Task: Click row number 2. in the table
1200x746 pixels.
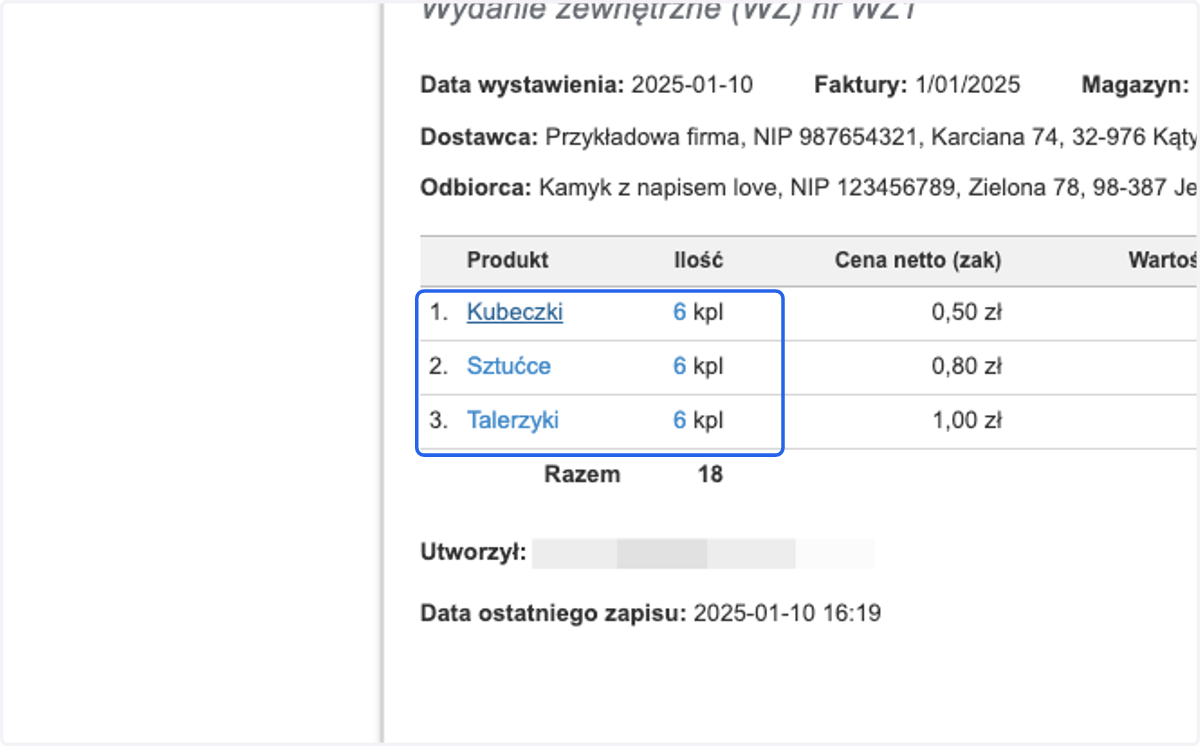Action: (x=439, y=366)
